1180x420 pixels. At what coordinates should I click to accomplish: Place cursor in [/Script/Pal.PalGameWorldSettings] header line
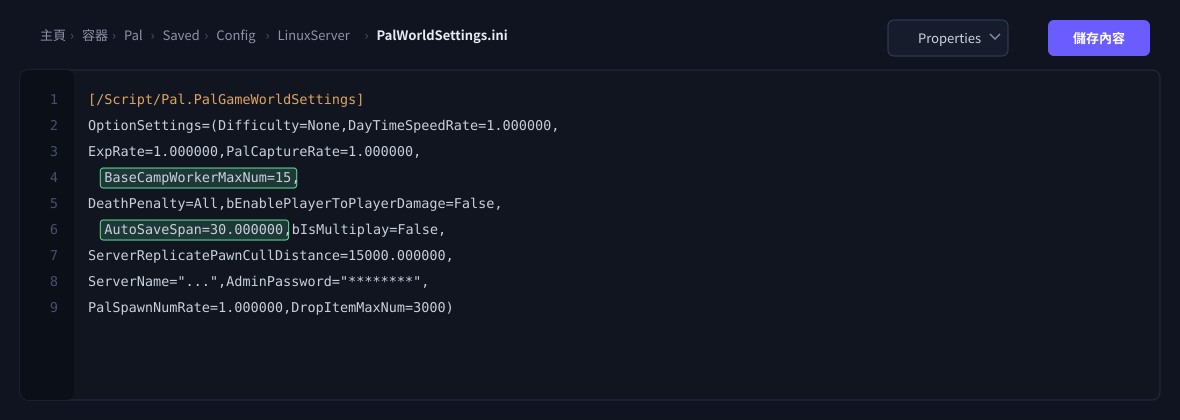point(226,99)
